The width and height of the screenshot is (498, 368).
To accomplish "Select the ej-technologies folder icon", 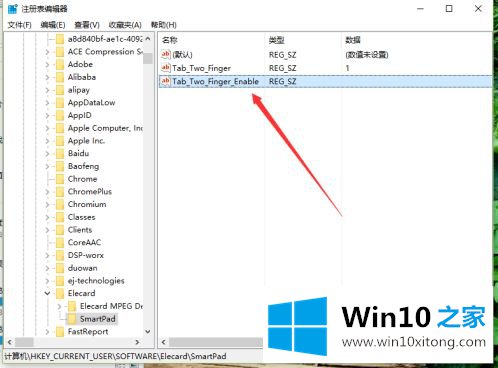I will pyautogui.click(x=60, y=281).
